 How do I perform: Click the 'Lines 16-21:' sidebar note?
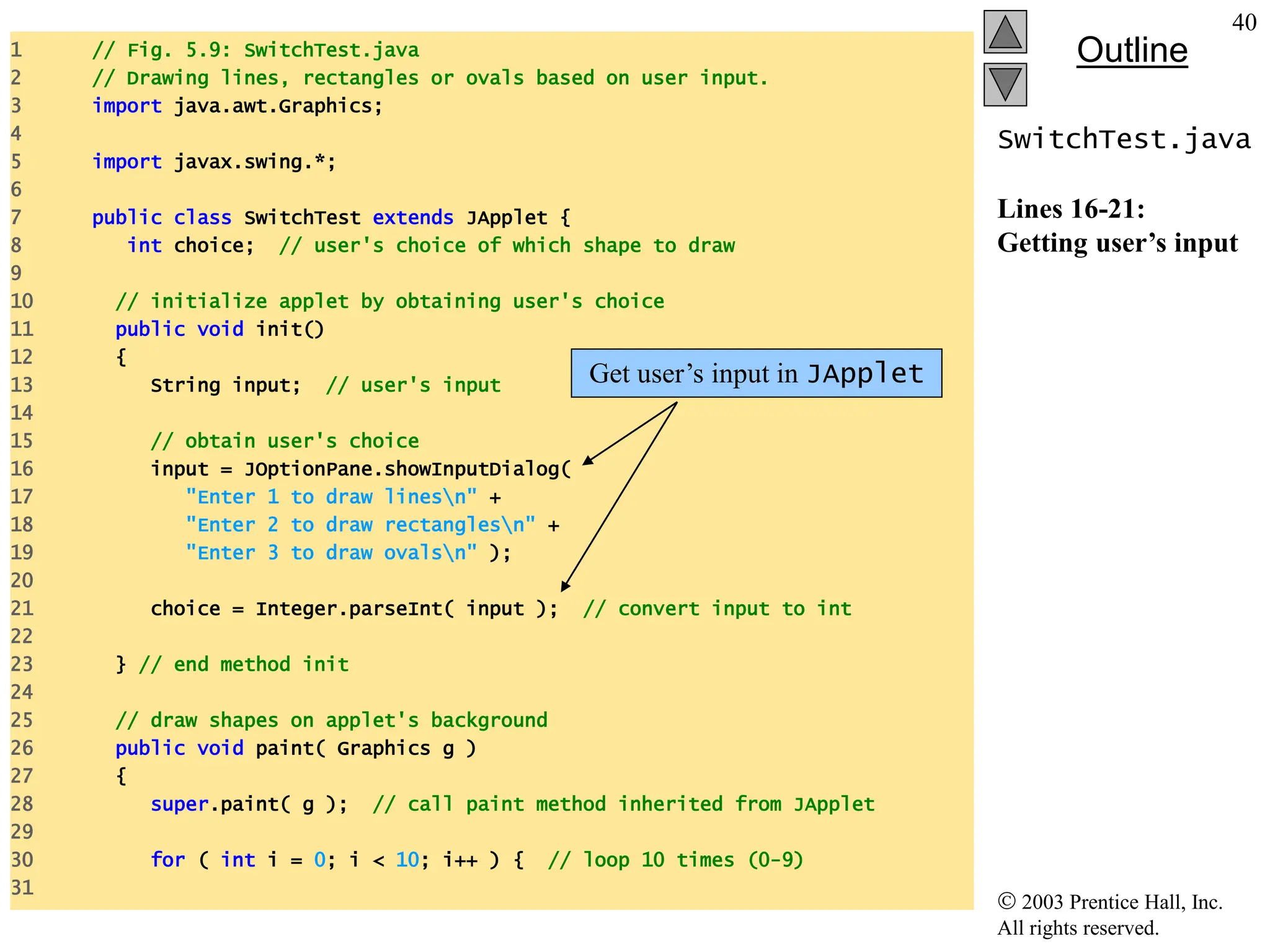coord(1071,209)
